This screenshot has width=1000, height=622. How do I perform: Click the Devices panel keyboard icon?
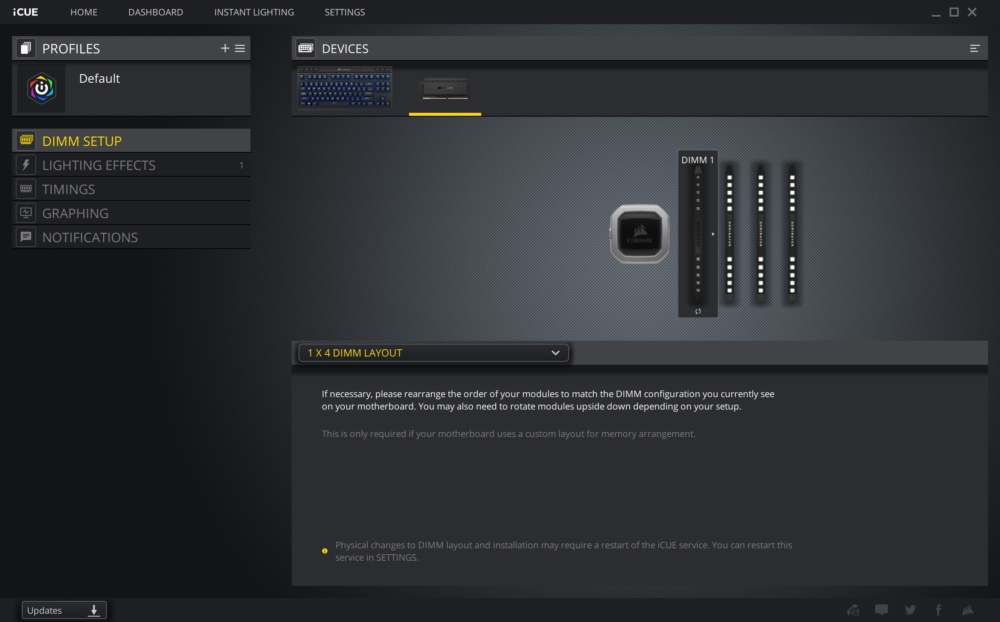point(305,48)
